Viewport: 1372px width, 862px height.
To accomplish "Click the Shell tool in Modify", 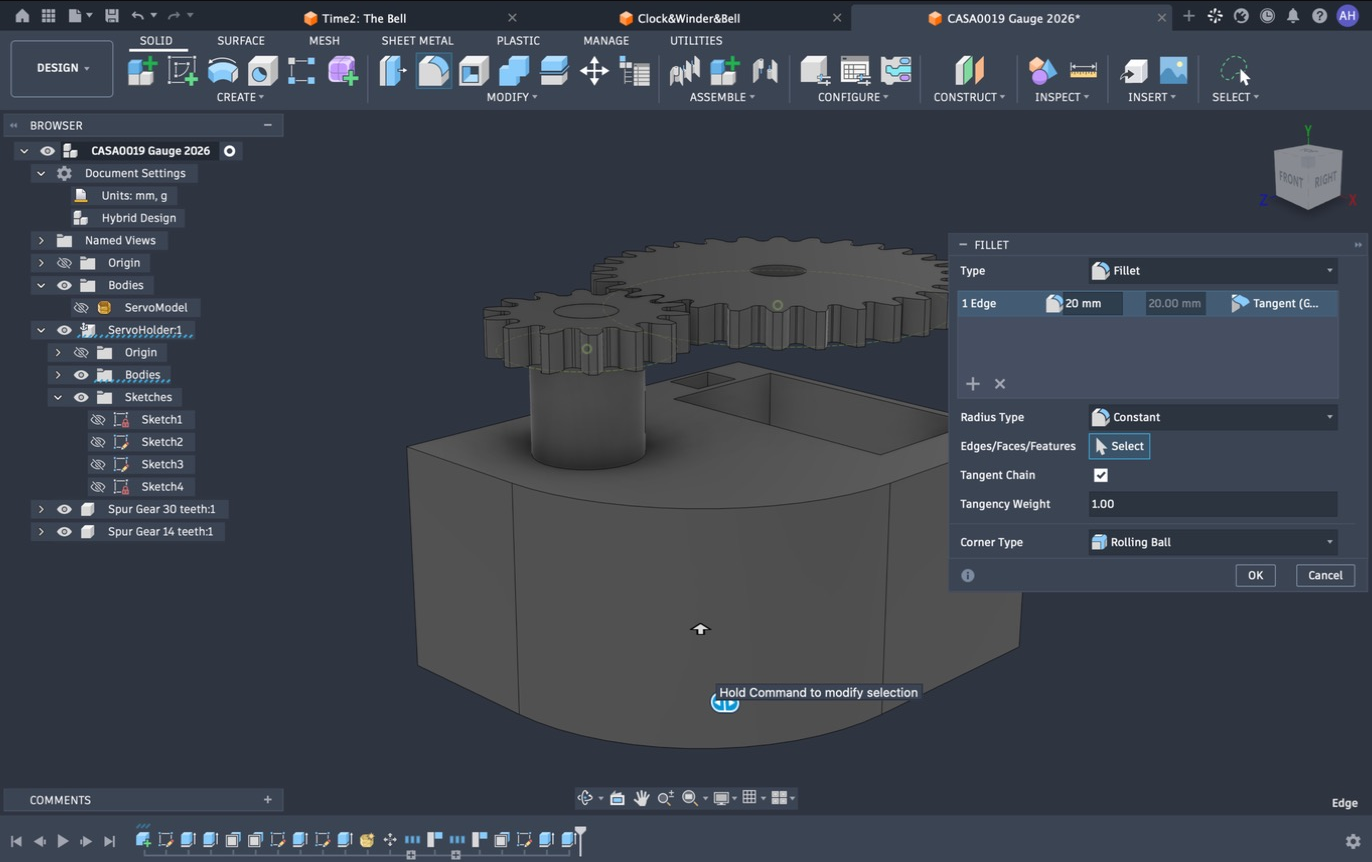I will coord(474,71).
